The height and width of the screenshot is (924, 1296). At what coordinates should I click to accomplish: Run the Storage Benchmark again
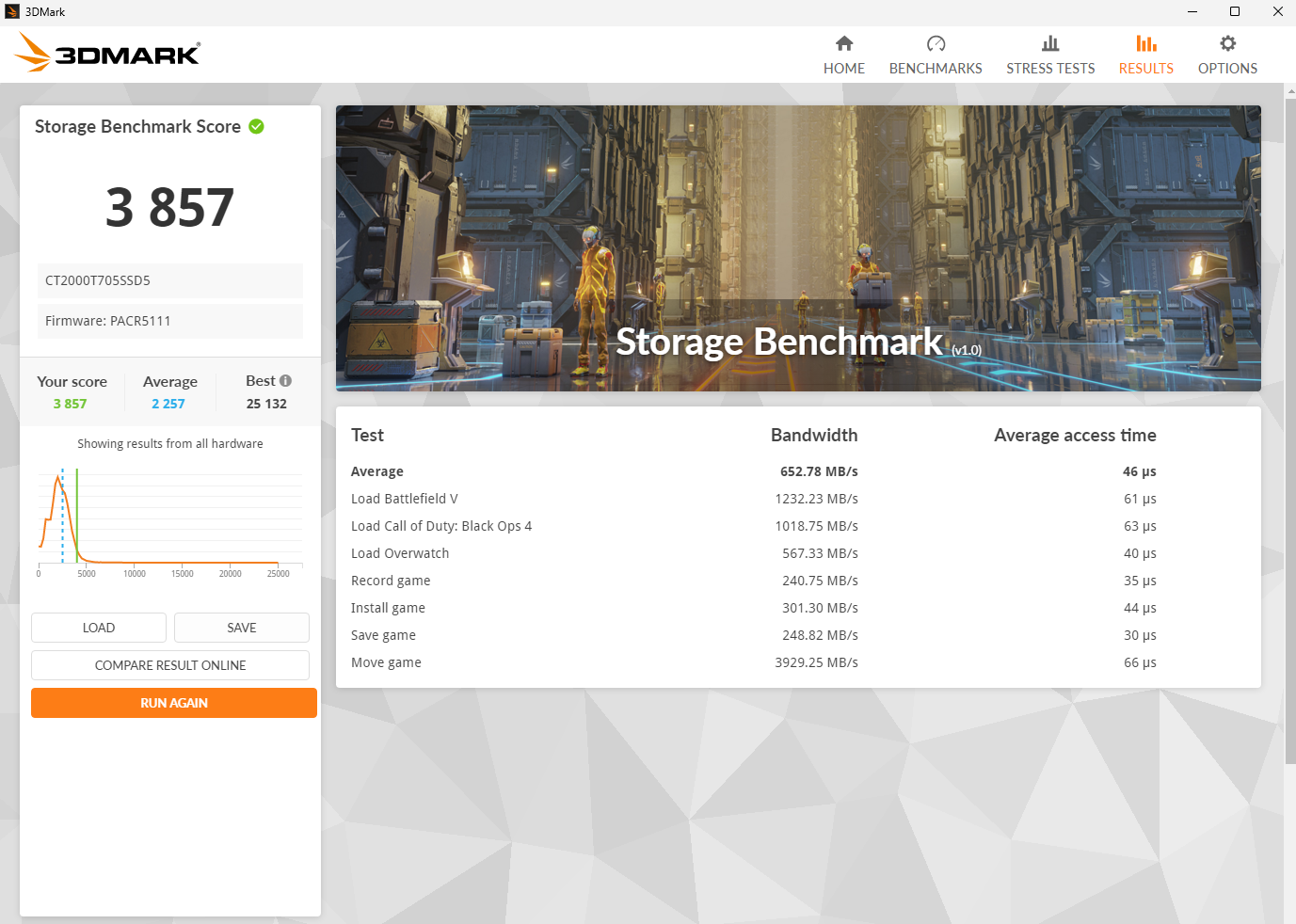[x=173, y=703]
